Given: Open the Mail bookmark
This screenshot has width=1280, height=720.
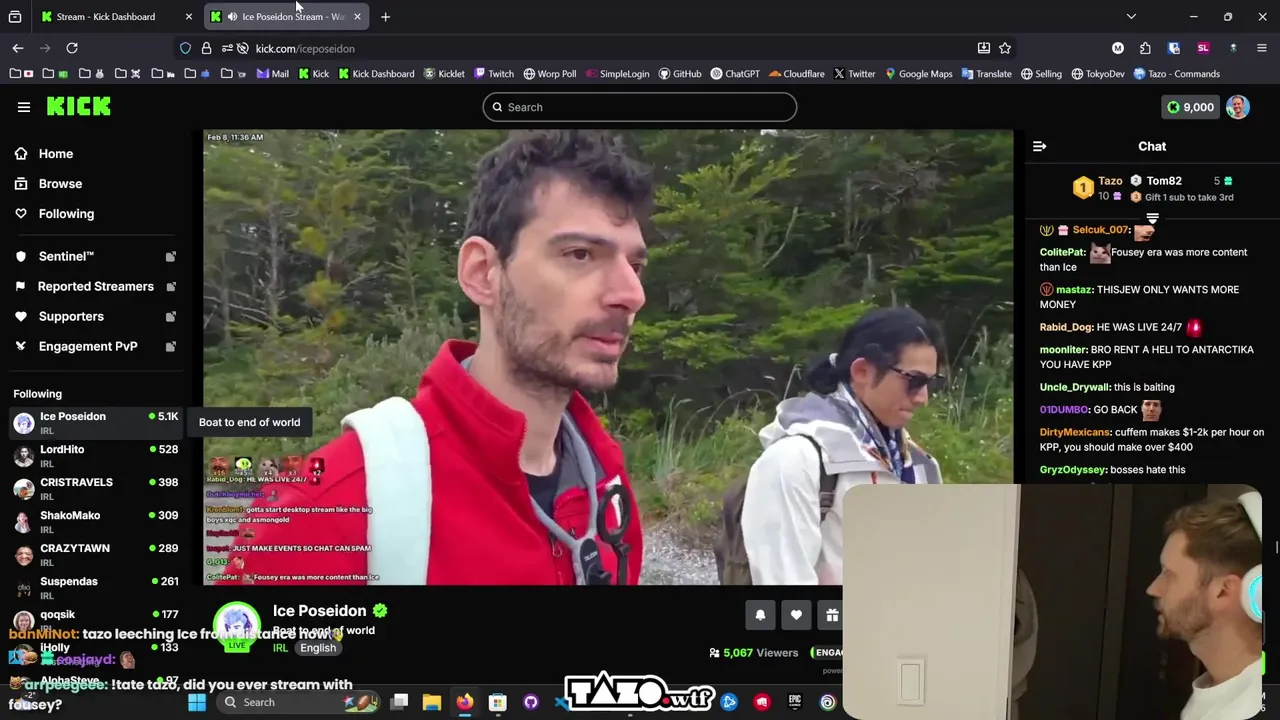Looking at the screenshot, I should [272, 74].
